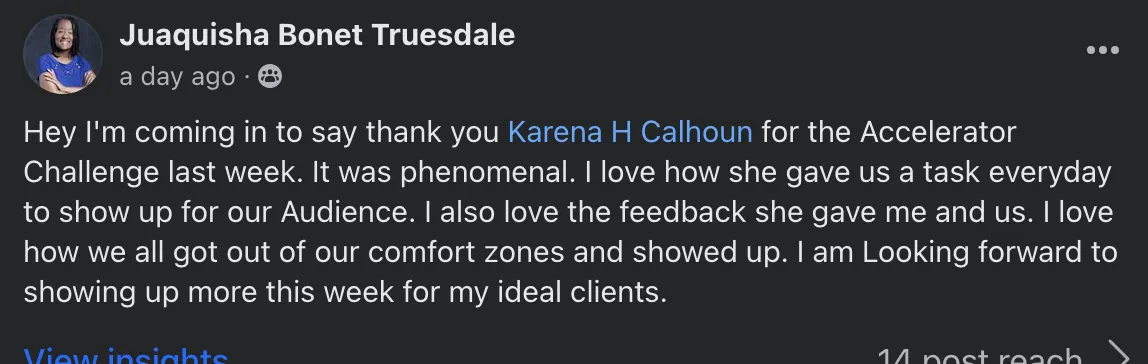Click the group audience icon beside the timestamp
Image resolution: width=1148 pixels, height=364 pixels.
click(270, 76)
